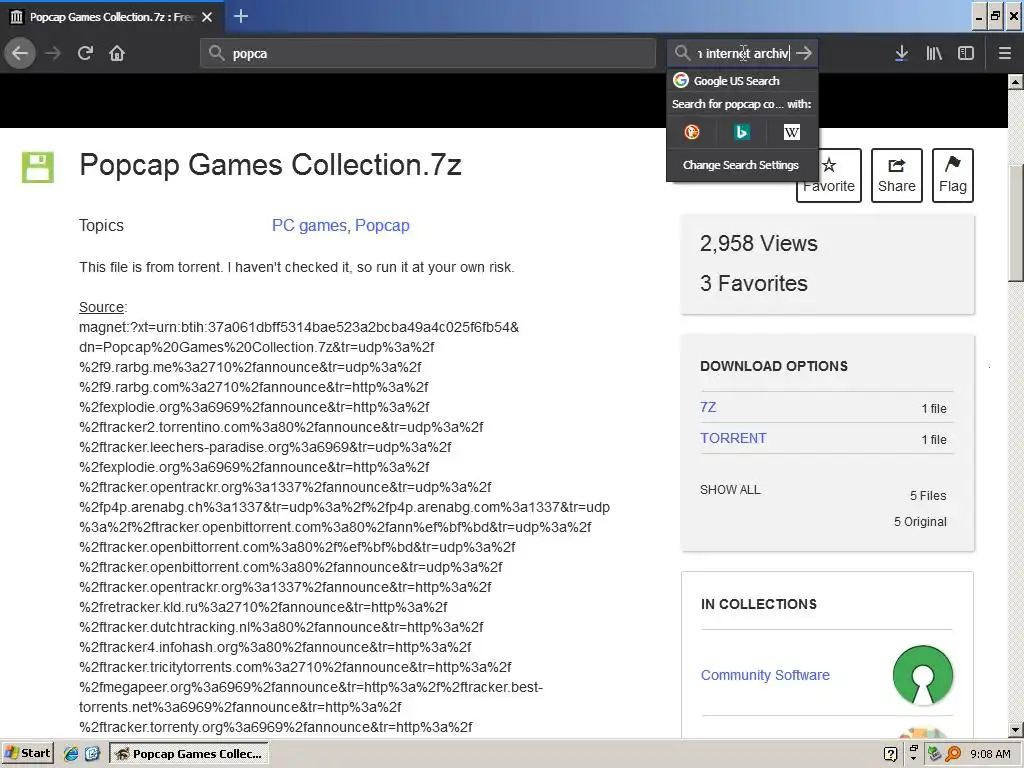
Task: Click the second quick launch icon
Action: [x=92, y=754]
